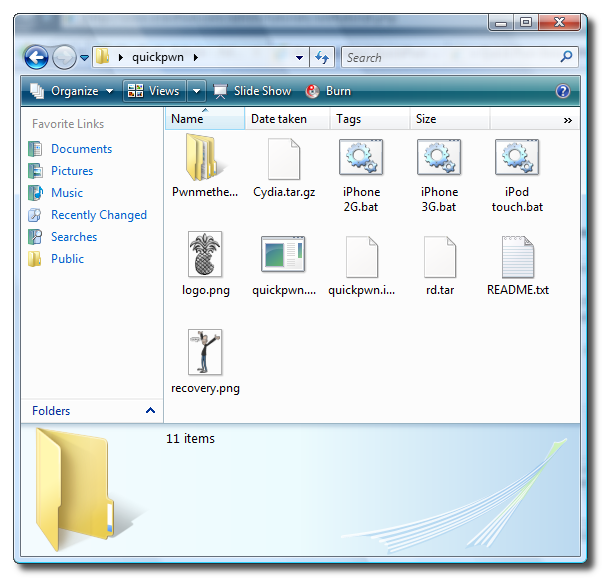This screenshot has width=602, height=578.
Task: Open the Views dropdown arrow
Action: (x=196, y=91)
